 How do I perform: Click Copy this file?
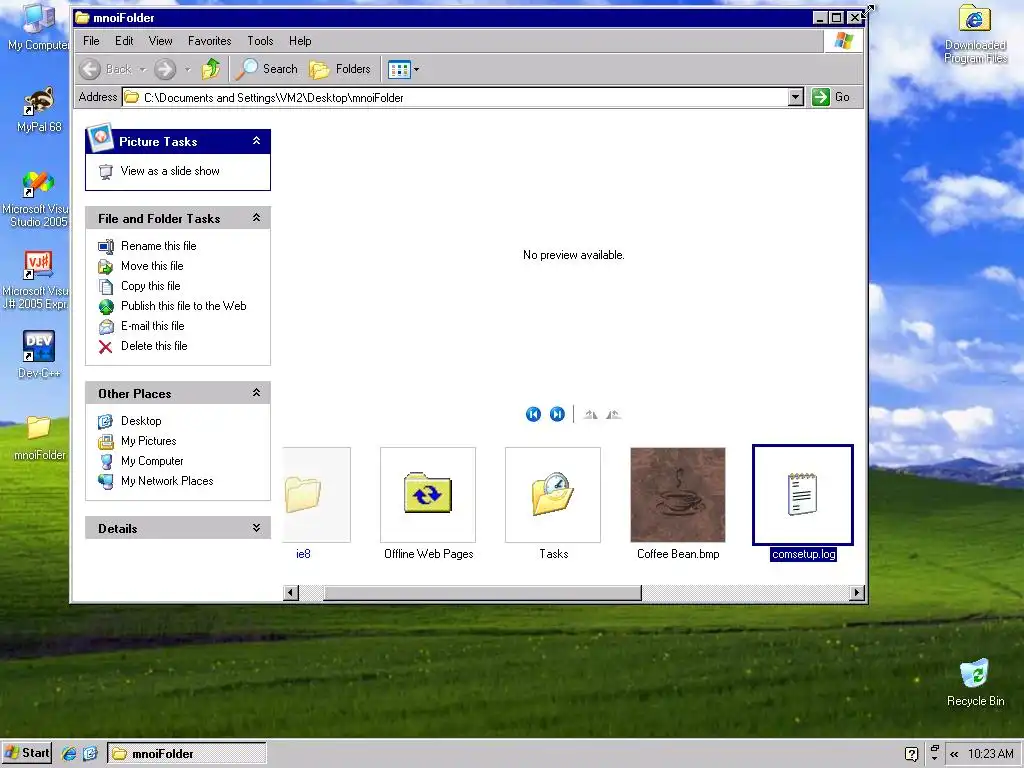pos(150,286)
